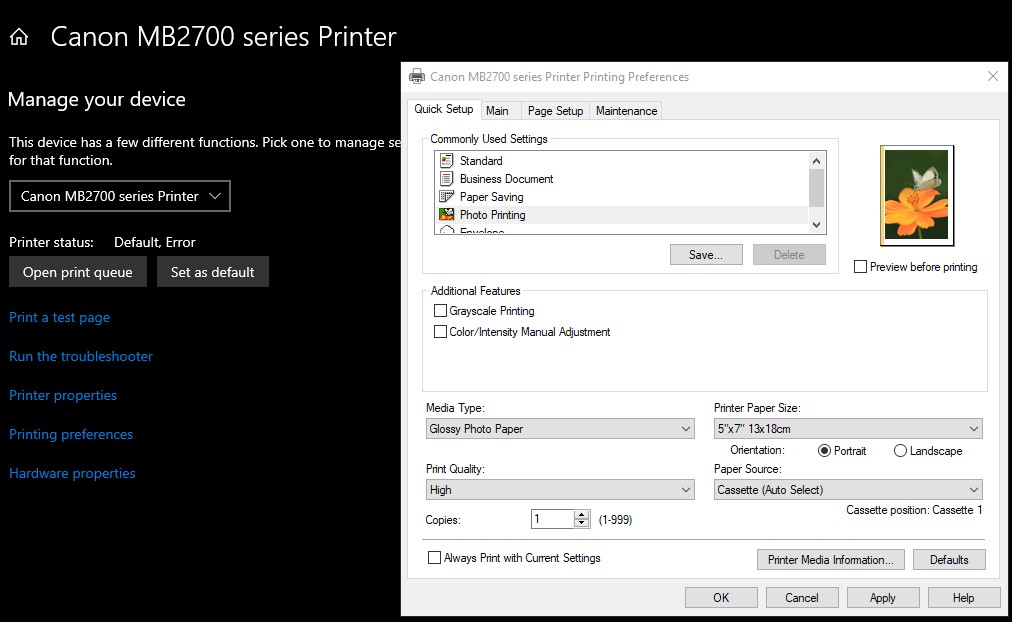Image resolution: width=1012 pixels, height=622 pixels.
Task: Click the printer icon in the dialog title bar
Action: pos(415,76)
